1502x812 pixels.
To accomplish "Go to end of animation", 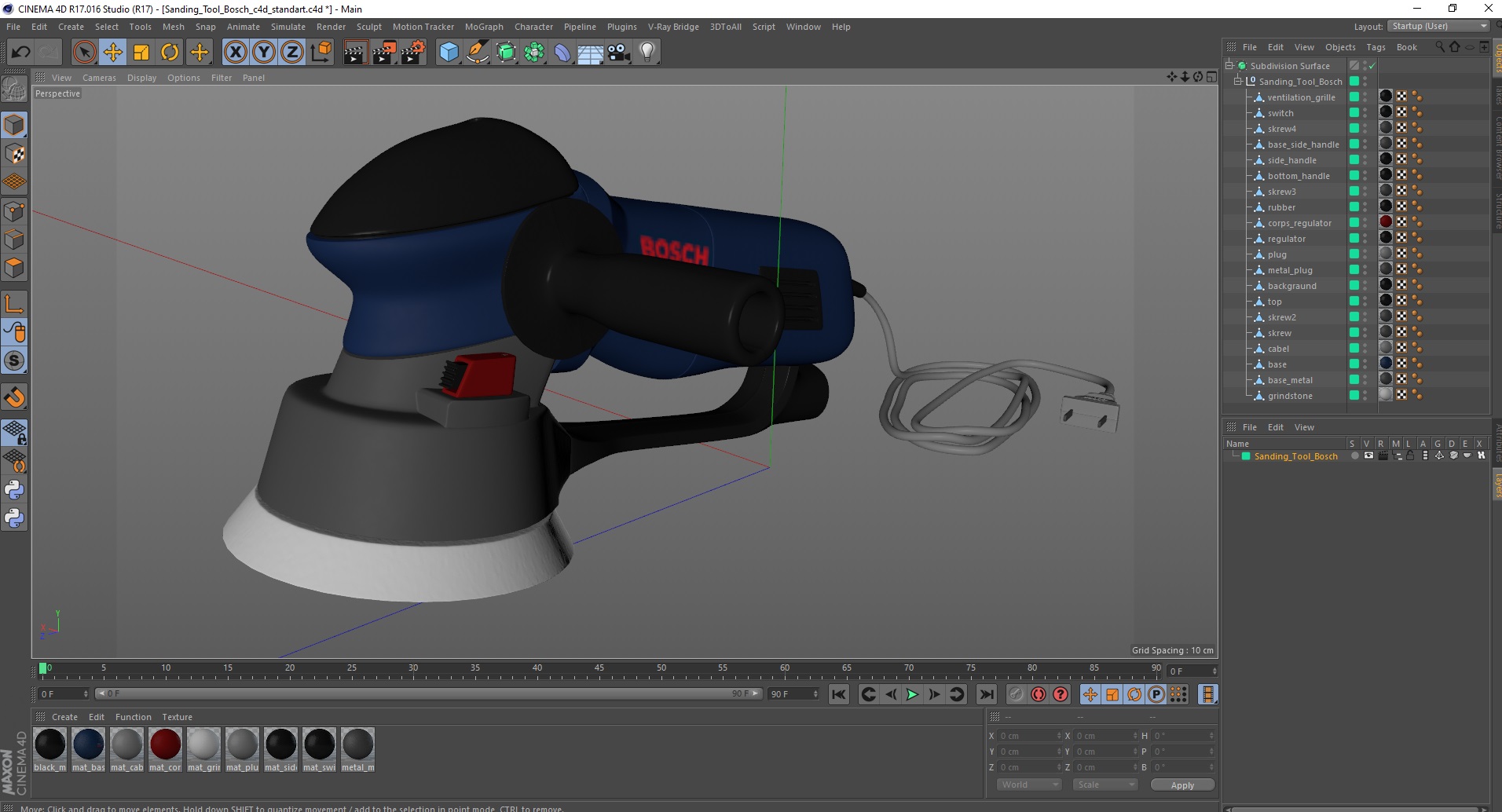I will pyautogui.click(x=987, y=694).
